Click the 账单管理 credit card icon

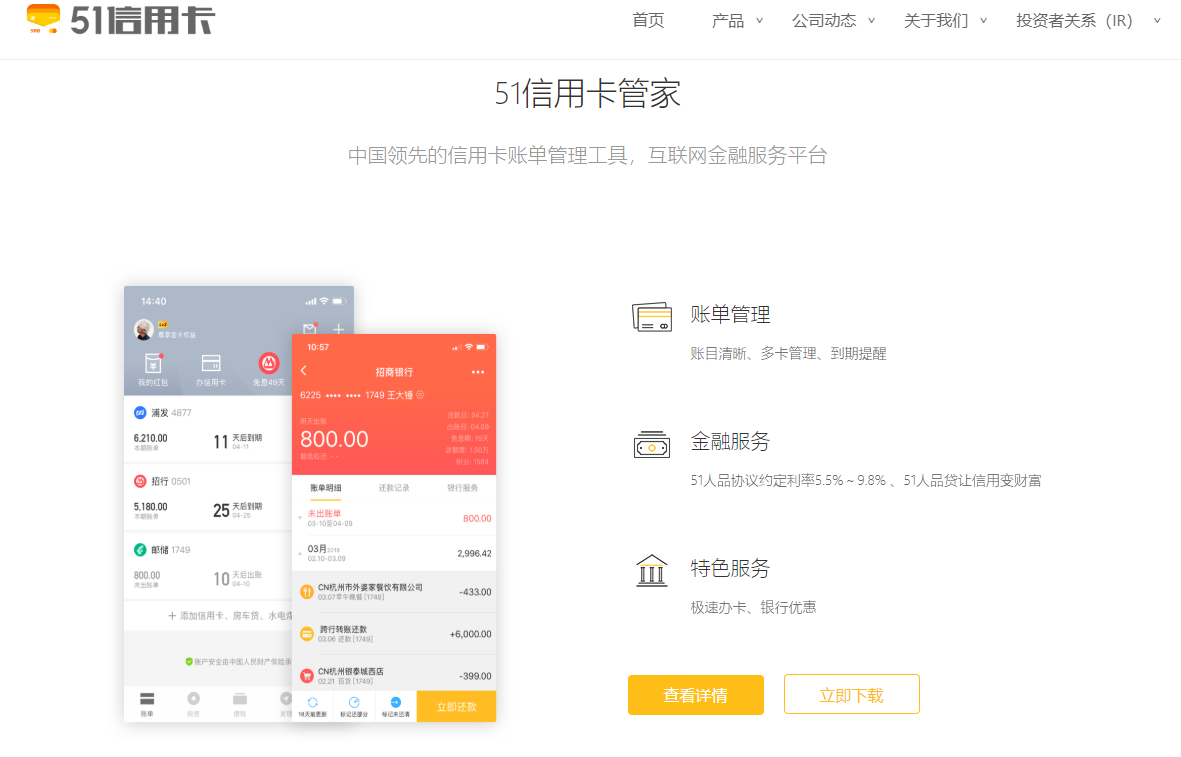(652, 317)
